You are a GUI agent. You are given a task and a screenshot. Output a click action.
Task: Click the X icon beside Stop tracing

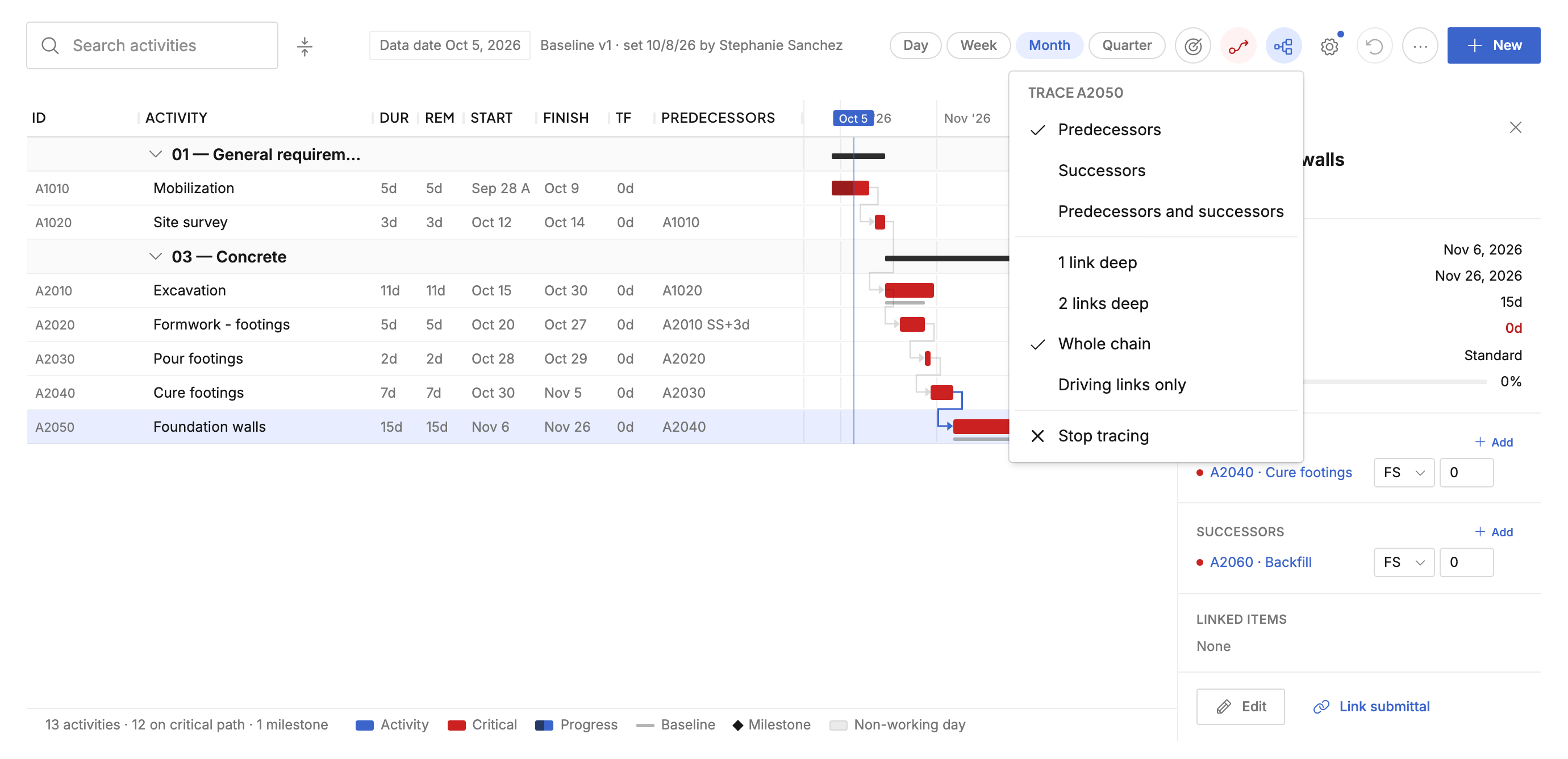[x=1037, y=436]
